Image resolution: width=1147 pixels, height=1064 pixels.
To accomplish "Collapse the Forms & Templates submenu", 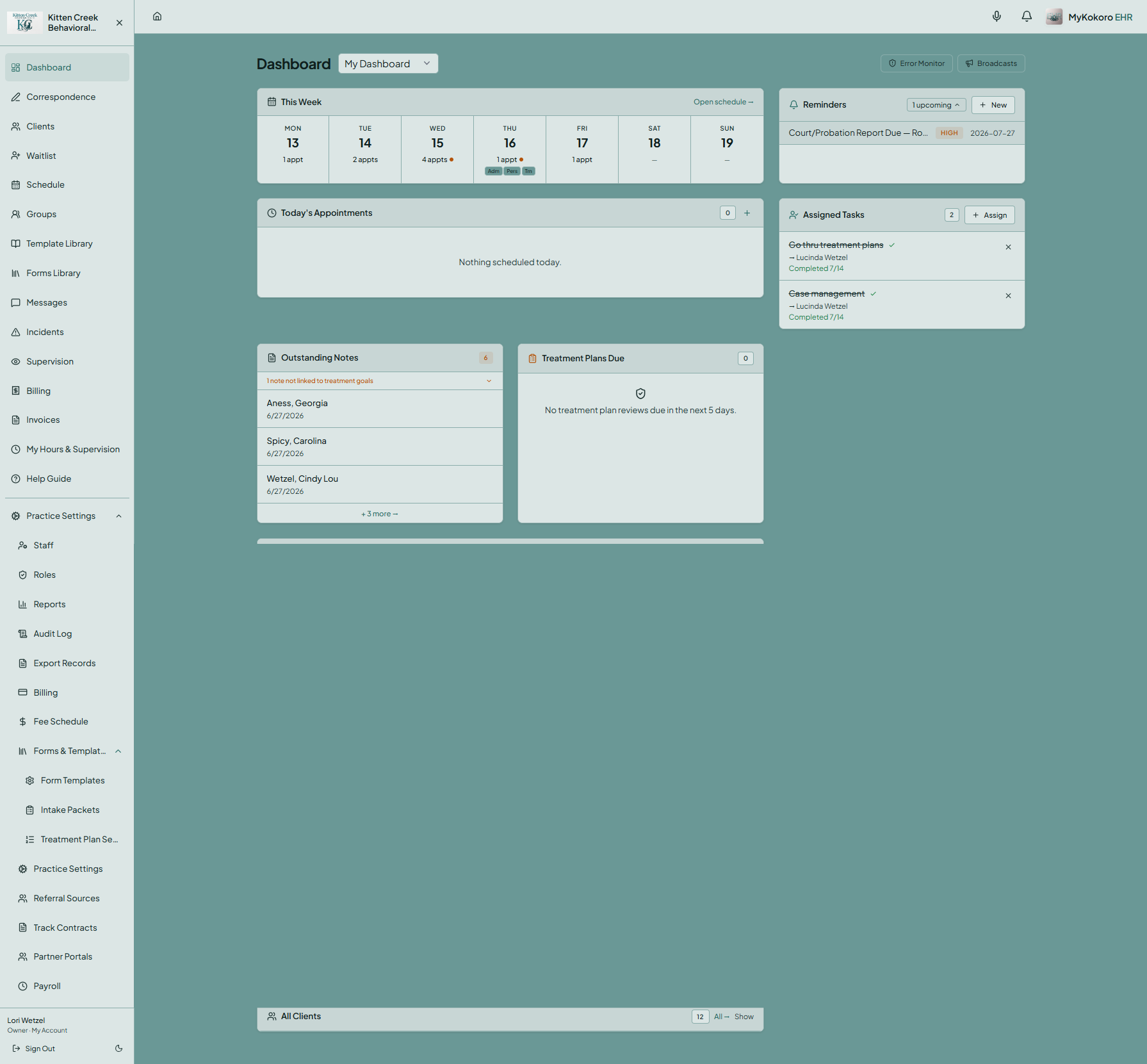I will click(x=118, y=751).
